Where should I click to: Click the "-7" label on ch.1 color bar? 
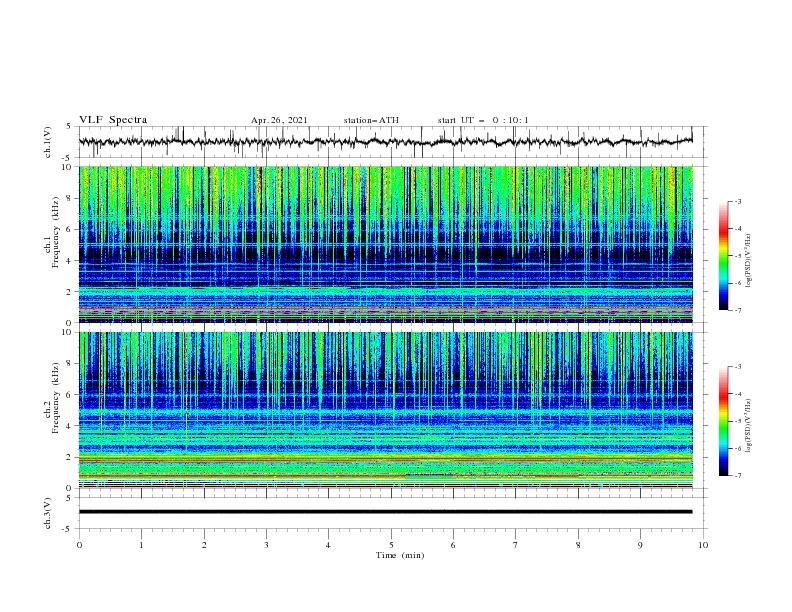[737, 310]
